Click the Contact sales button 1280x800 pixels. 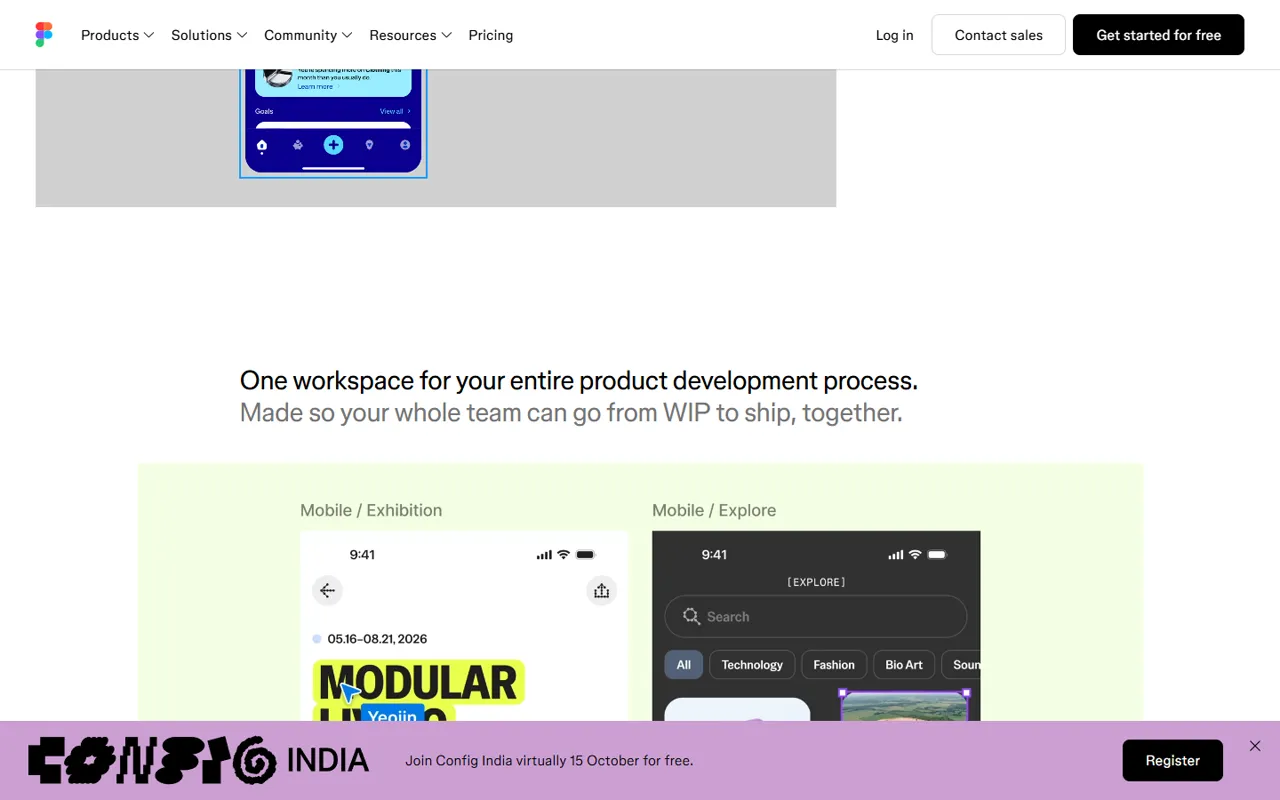pos(998,35)
